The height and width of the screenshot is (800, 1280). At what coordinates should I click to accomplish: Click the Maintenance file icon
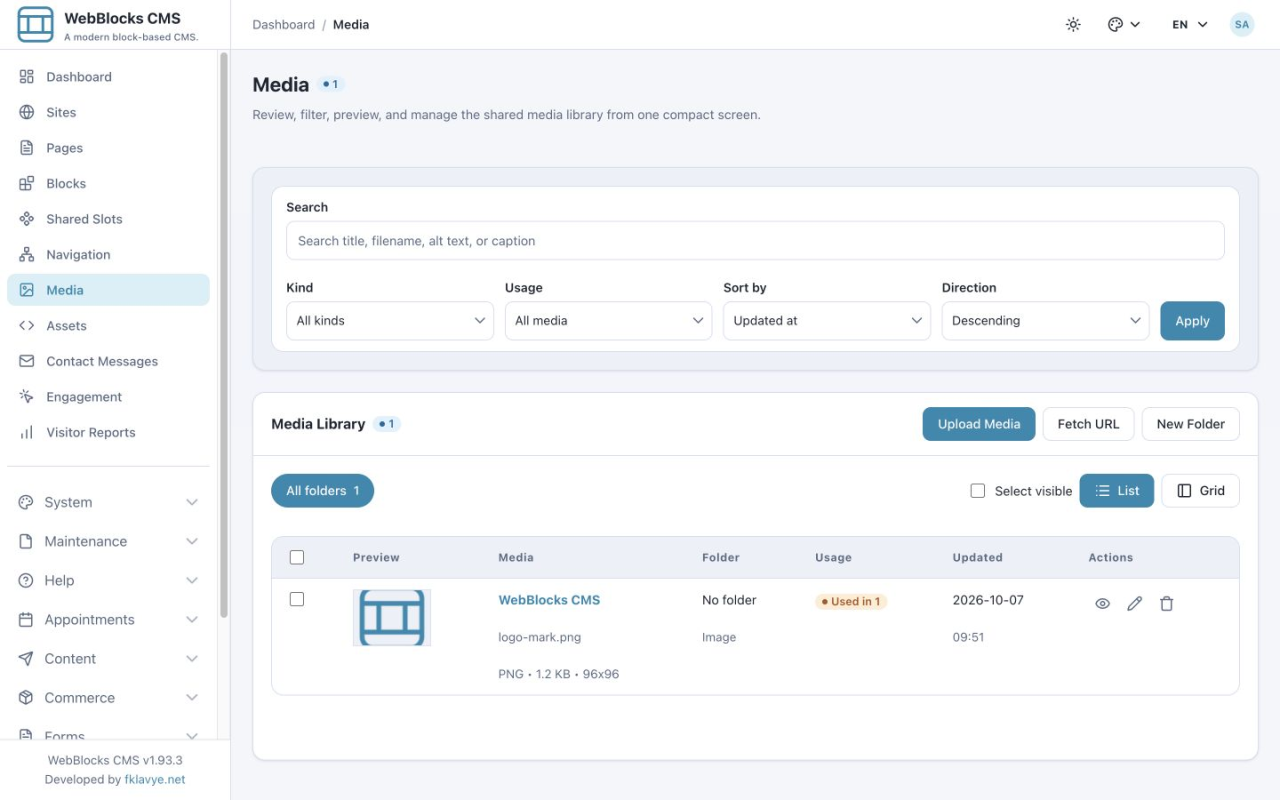pyautogui.click(x=26, y=541)
